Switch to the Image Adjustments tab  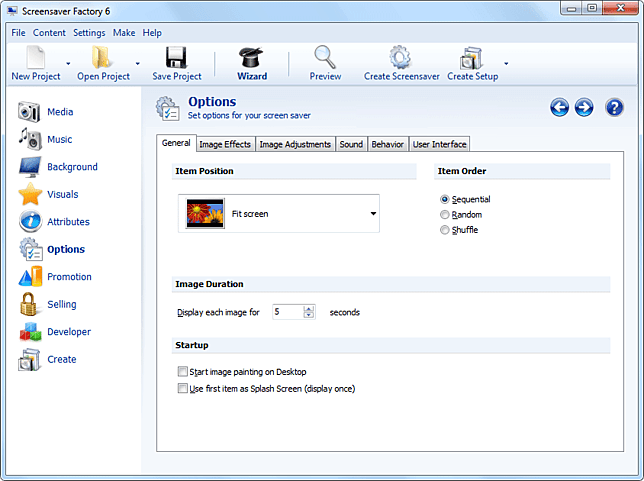tap(295, 144)
